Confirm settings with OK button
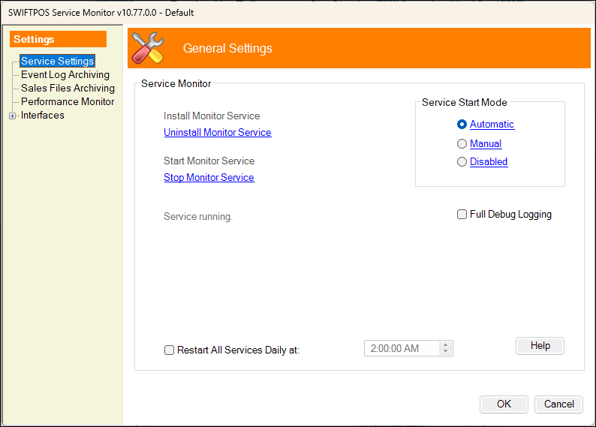The image size is (596, 427). [x=504, y=404]
